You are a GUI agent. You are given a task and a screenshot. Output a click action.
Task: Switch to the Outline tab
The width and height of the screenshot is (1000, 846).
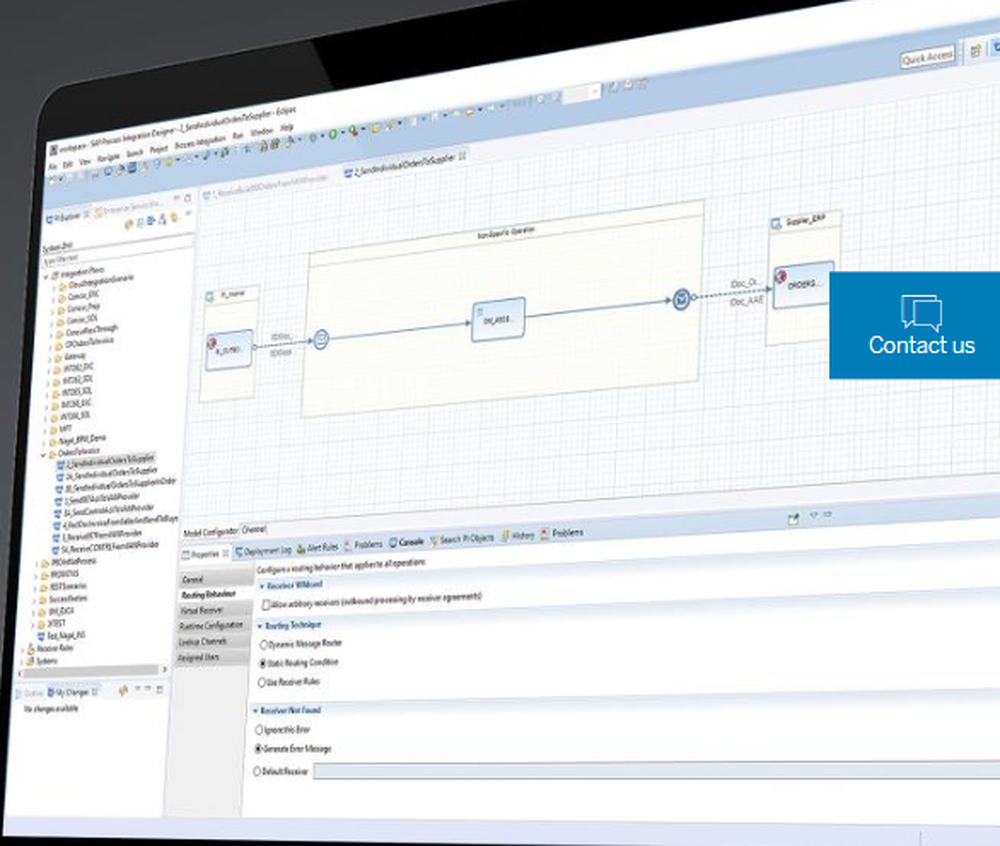tap(30, 693)
